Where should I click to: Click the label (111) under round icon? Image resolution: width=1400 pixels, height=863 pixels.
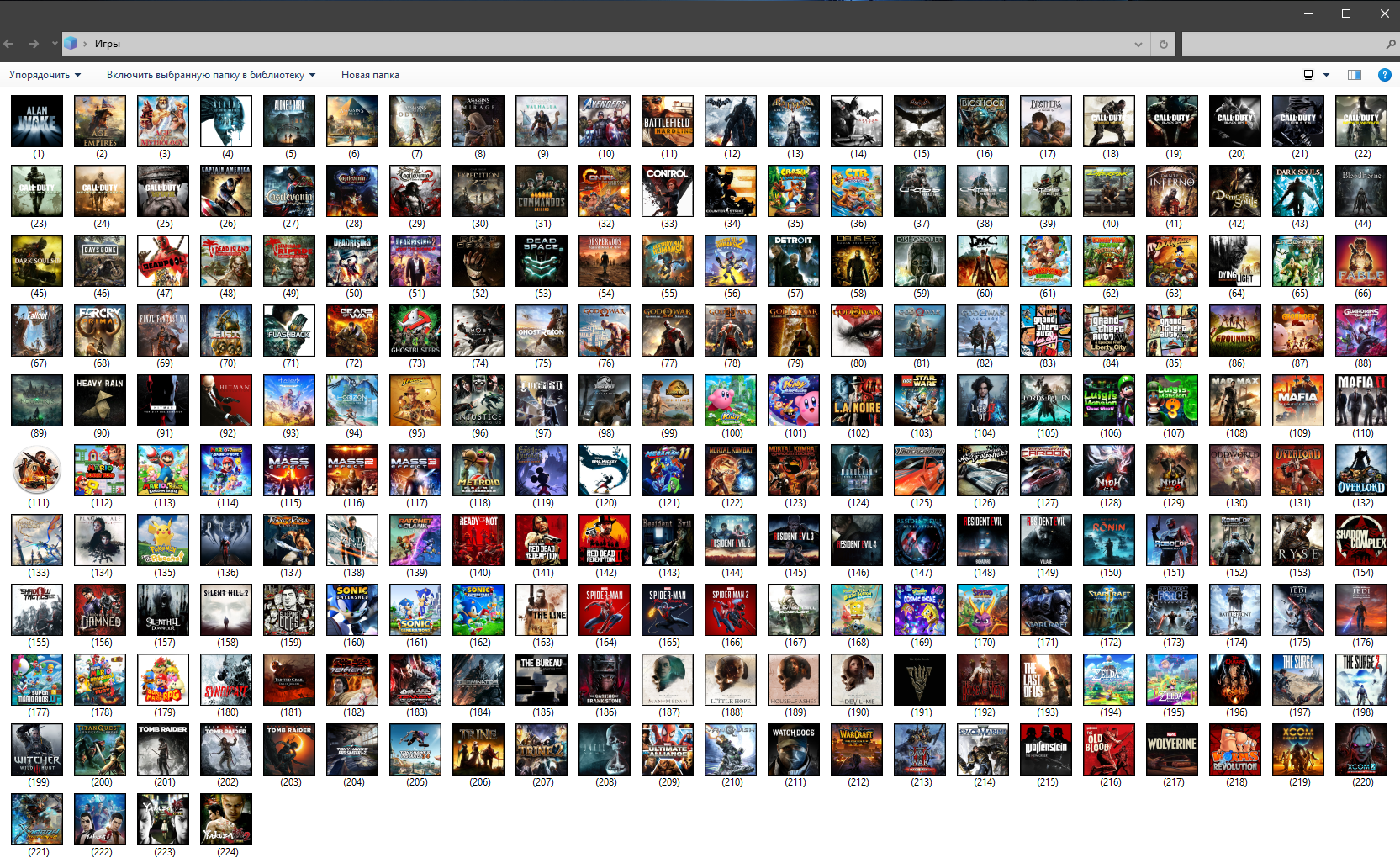click(x=39, y=503)
